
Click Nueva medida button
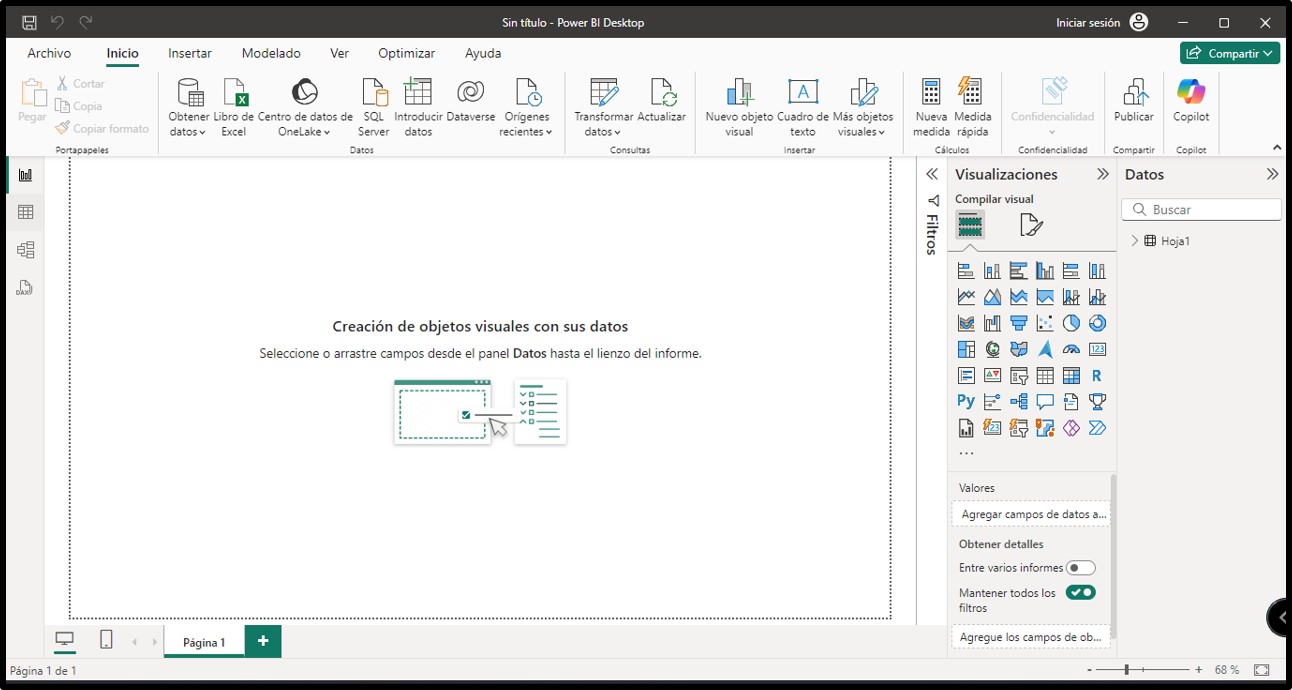[x=931, y=107]
